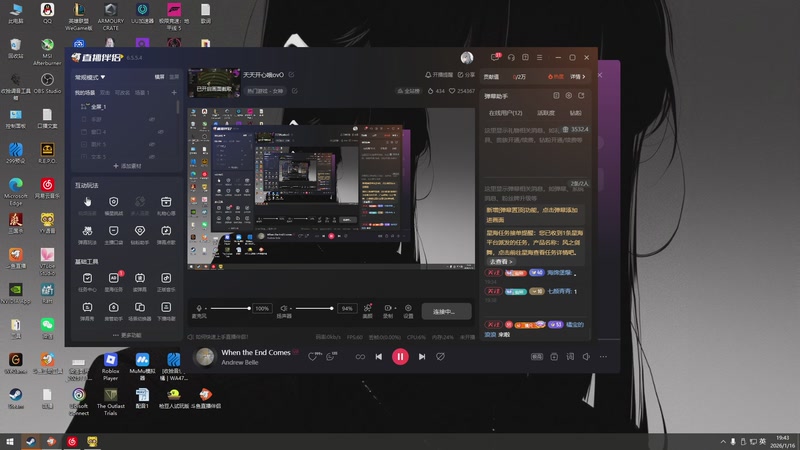This screenshot has width=800, height=450.
Task: Click the 热门游戏 category tag
Action: coord(265,91)
